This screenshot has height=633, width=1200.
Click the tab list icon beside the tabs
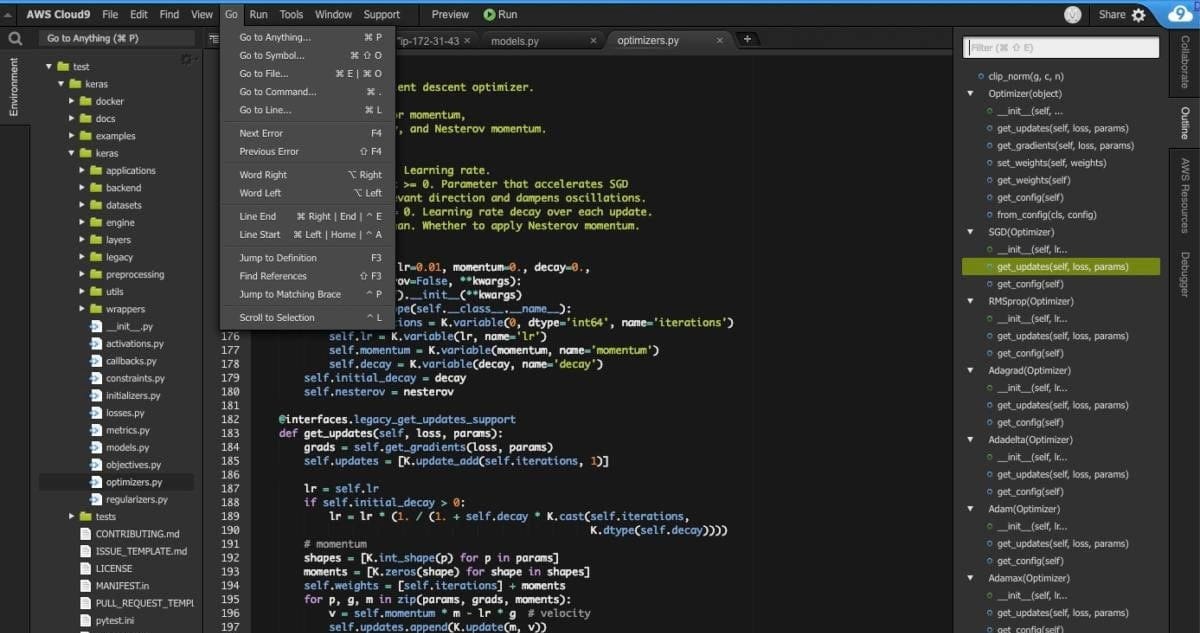(214, 39)
